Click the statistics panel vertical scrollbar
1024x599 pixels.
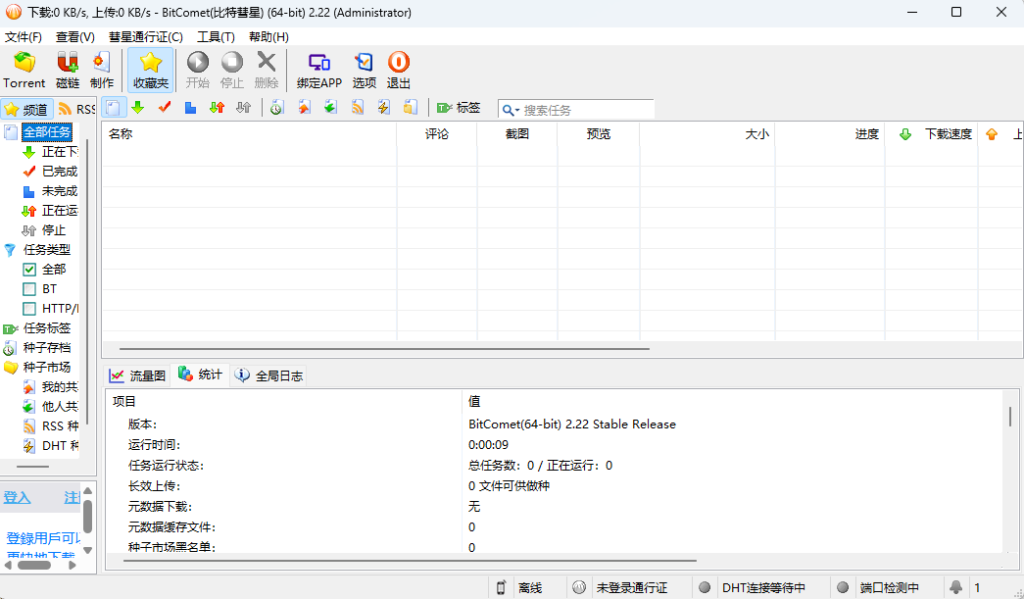click(1010, 416)
